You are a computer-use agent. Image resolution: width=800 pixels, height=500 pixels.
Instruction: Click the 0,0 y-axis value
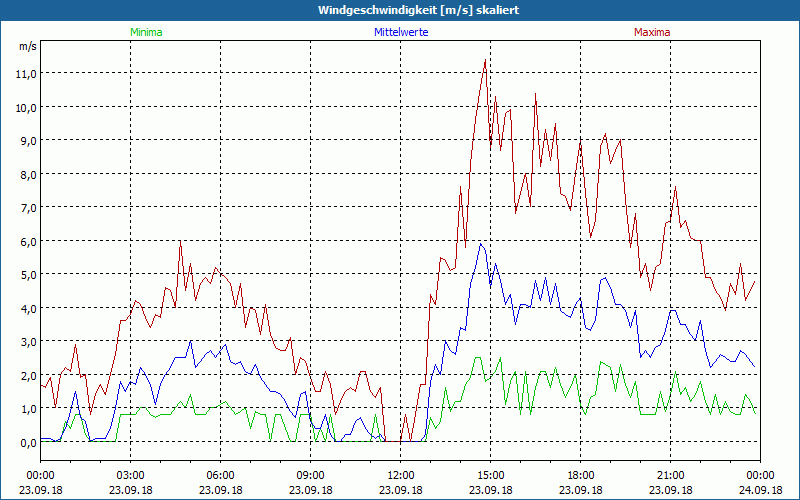(25, 441)
